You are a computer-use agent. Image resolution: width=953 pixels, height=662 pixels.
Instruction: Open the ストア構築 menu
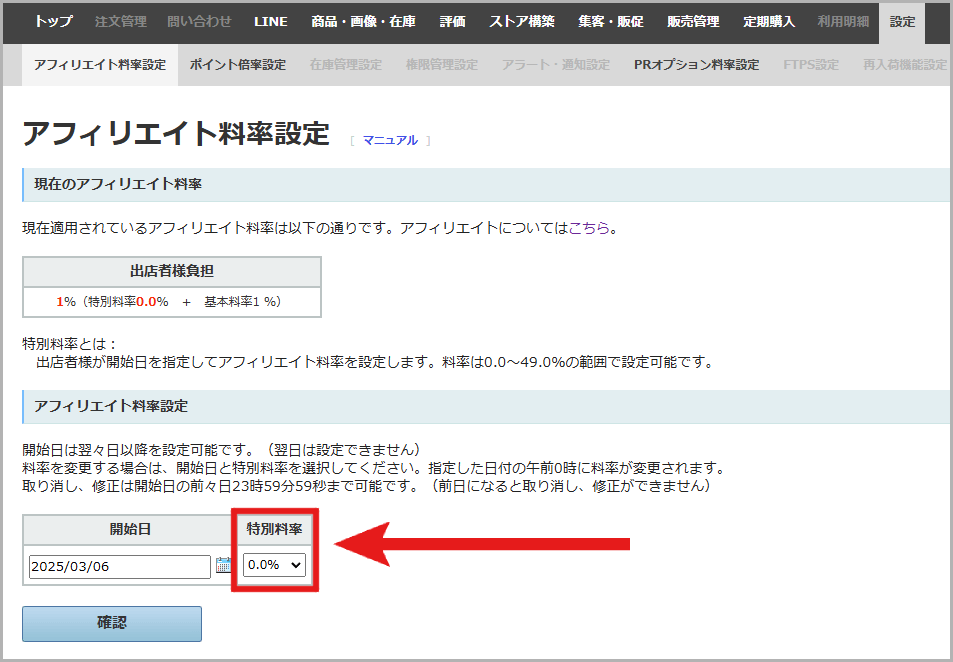[521, 22]
